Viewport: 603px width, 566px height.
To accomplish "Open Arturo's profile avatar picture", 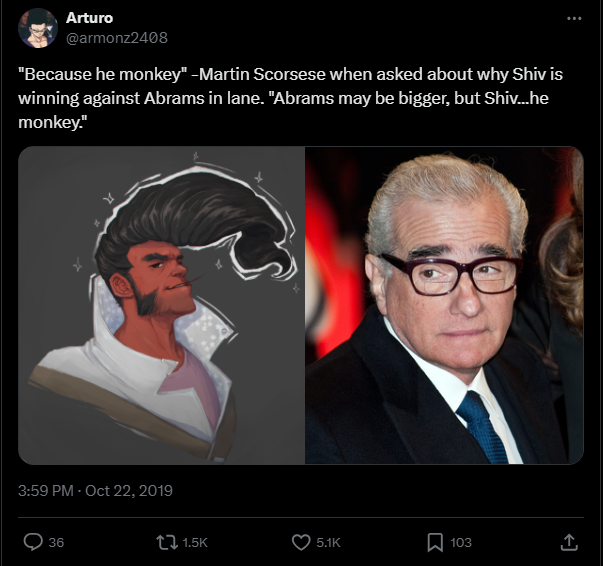I will point(38,28).
